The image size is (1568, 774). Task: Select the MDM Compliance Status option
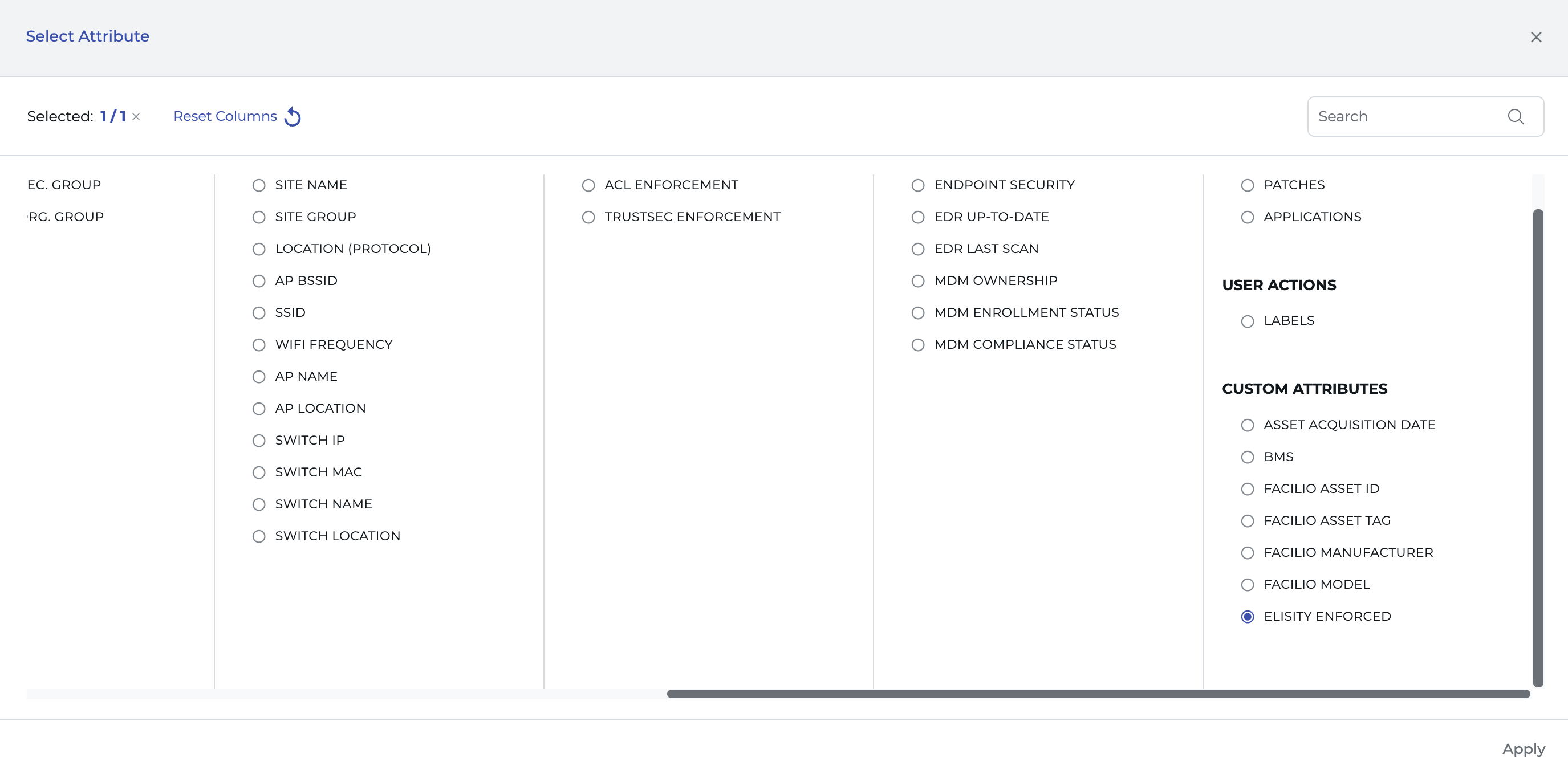[917, 345]
